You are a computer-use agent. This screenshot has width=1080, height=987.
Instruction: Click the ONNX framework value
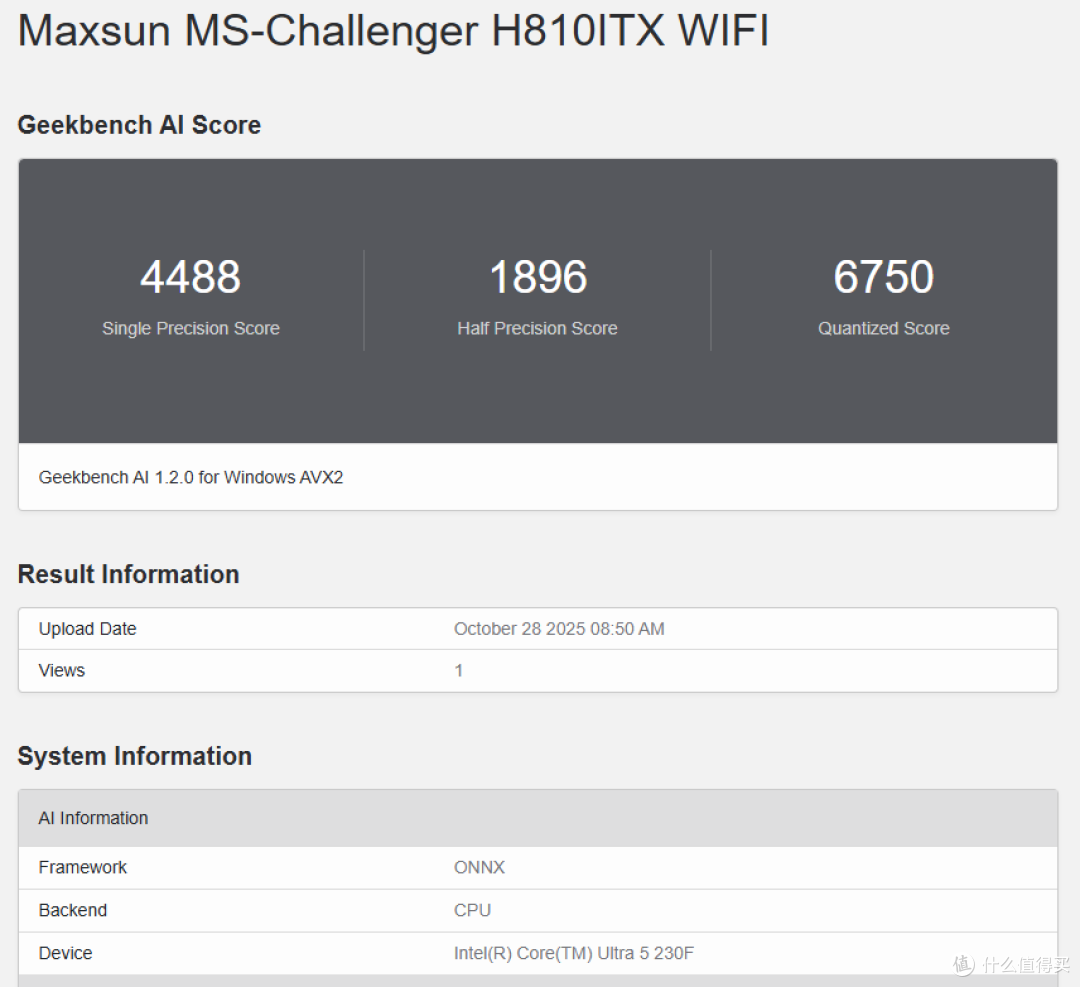(x=479, y=867)
